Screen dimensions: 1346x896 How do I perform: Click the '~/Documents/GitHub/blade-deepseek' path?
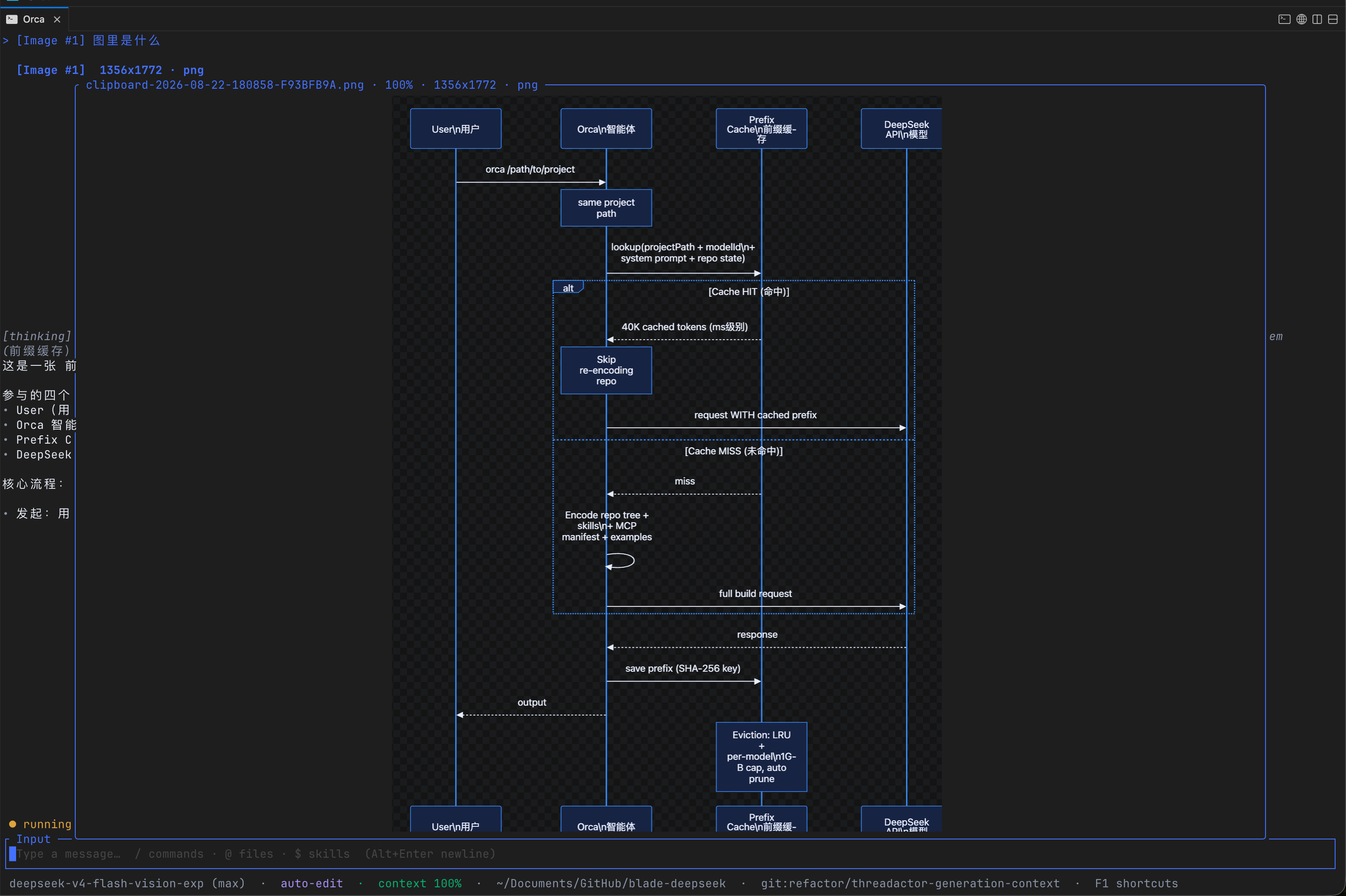click(x=611, y=883)
